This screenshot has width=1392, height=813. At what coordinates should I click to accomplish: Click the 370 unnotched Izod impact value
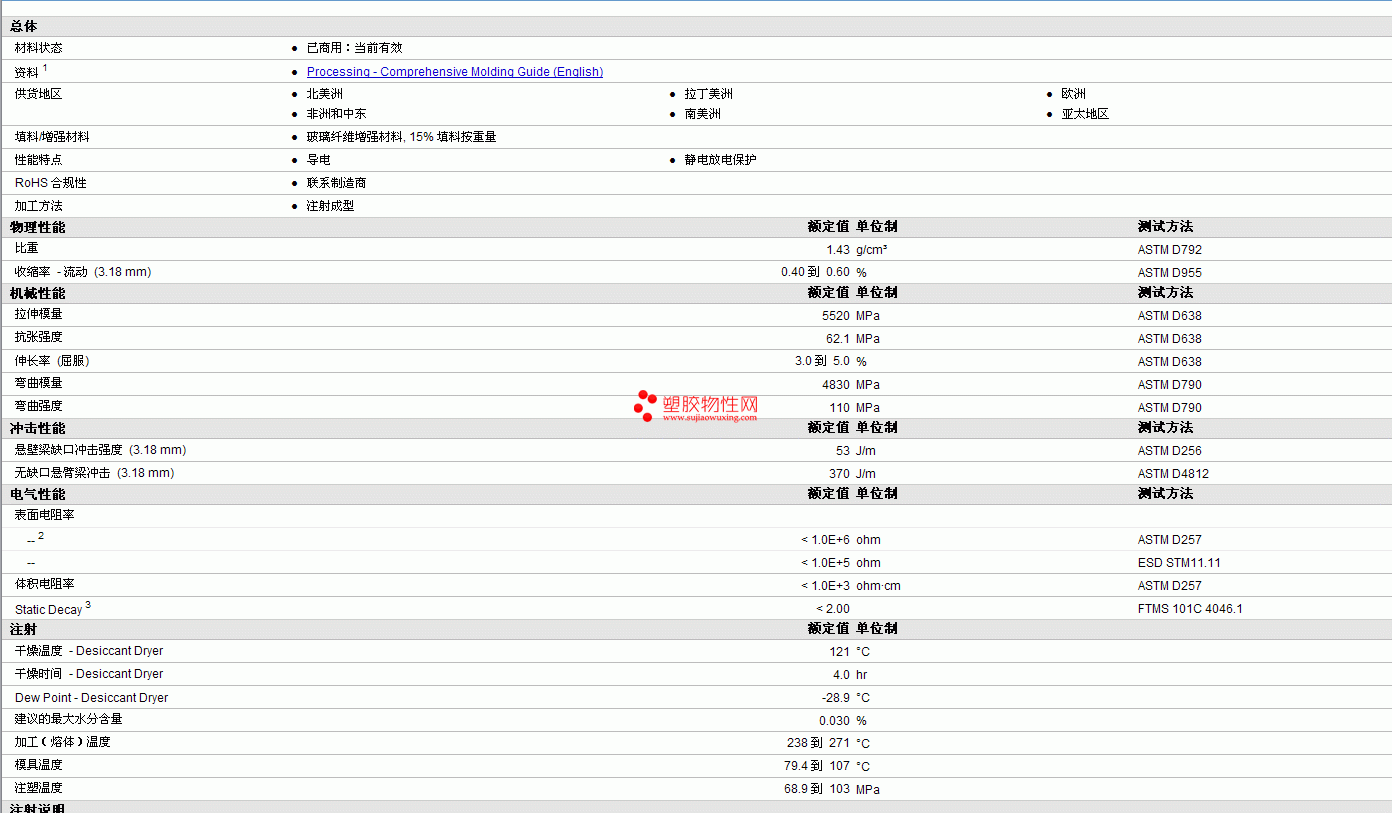pos(840,474)
